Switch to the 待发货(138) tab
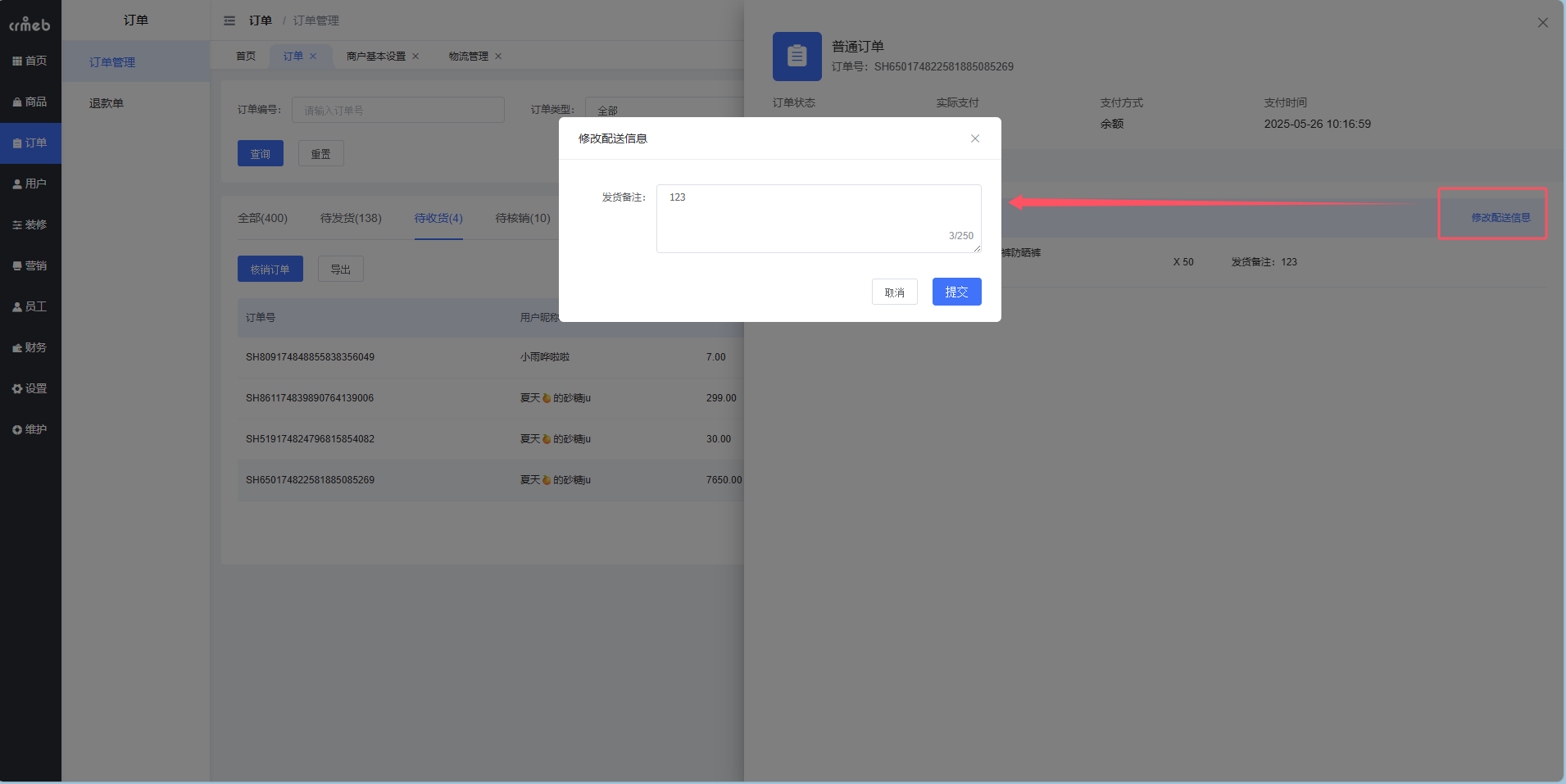This screenshot has width=1566, height=784. click(352, 218)
